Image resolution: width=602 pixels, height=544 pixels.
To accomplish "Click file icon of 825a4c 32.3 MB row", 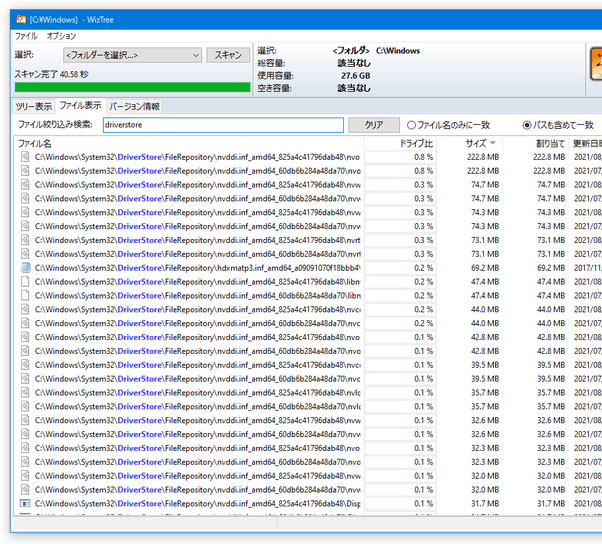I will point(25,448).
